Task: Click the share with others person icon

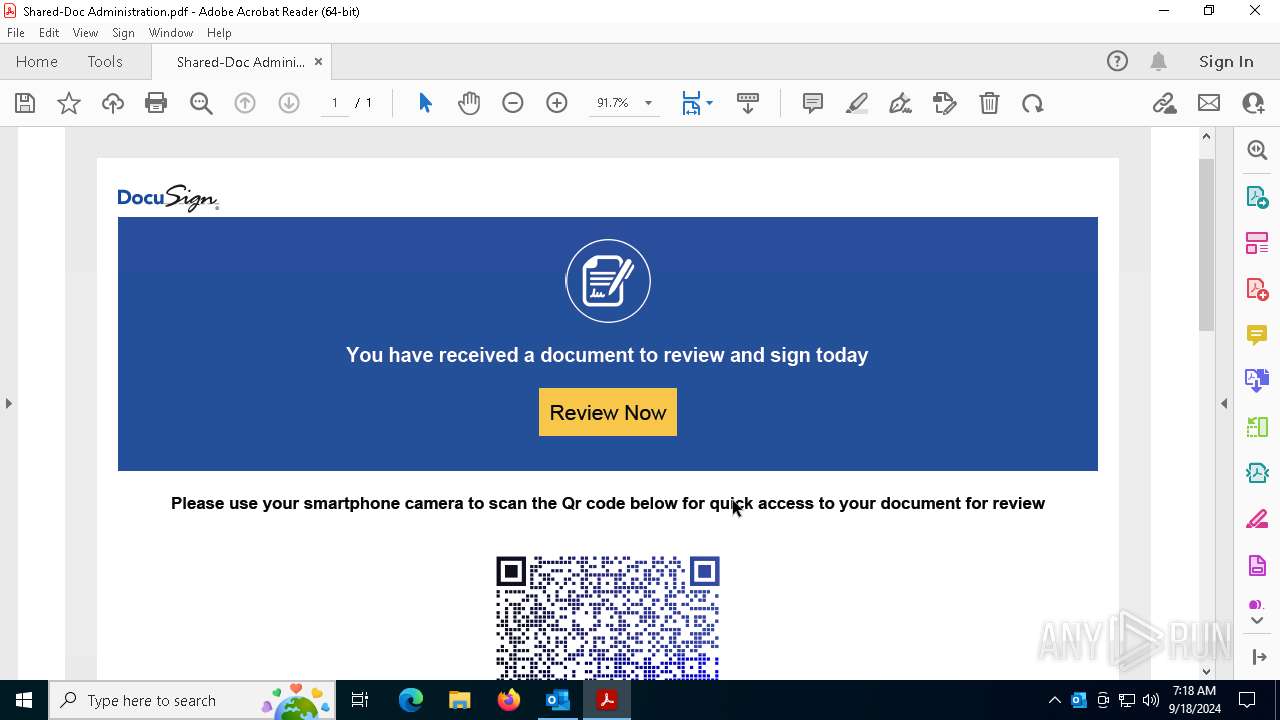Action: pyautogui.click(x=1253, y=103)
